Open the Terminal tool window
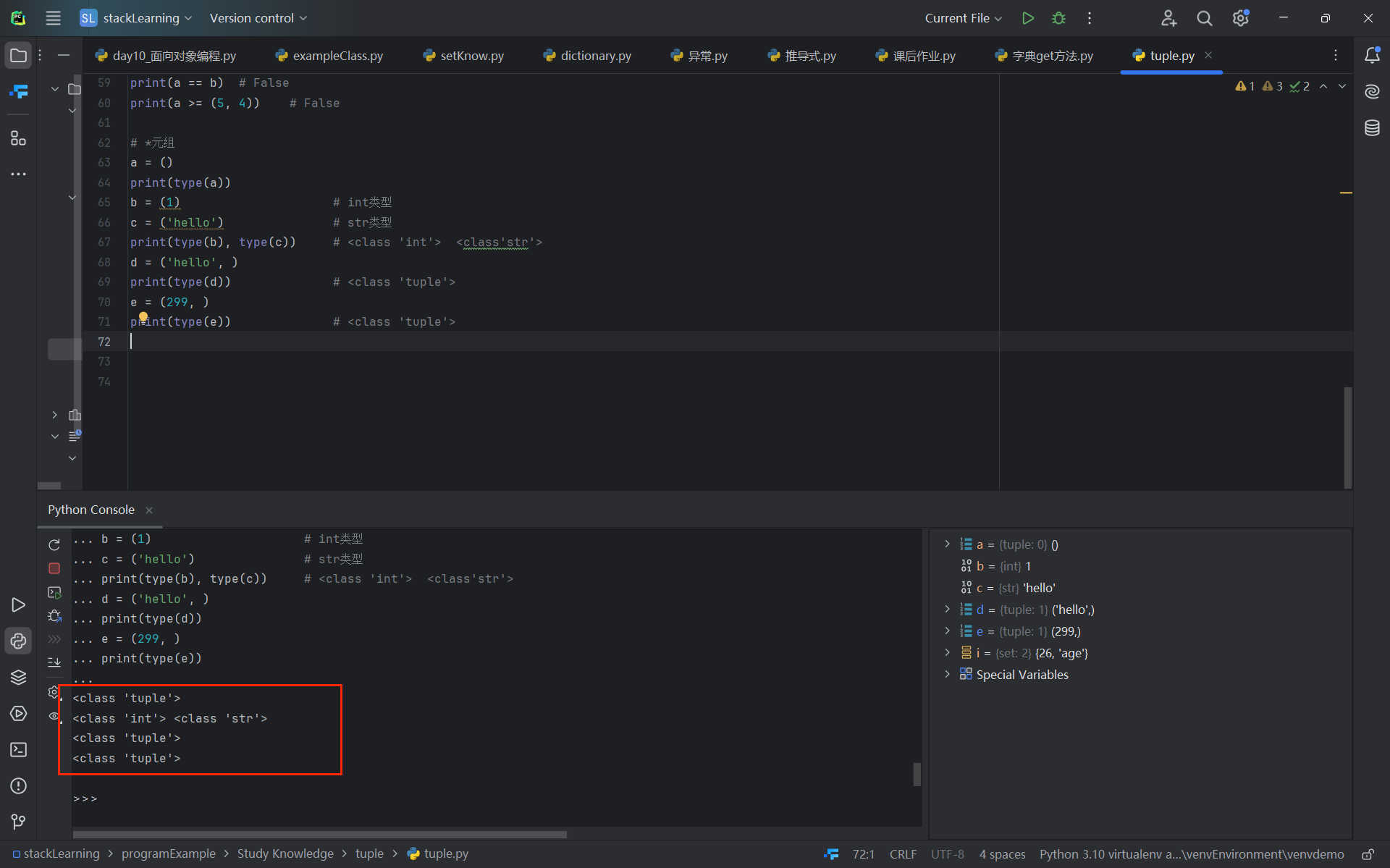The height and width of the screenshot is (868, 1390). 19,749
